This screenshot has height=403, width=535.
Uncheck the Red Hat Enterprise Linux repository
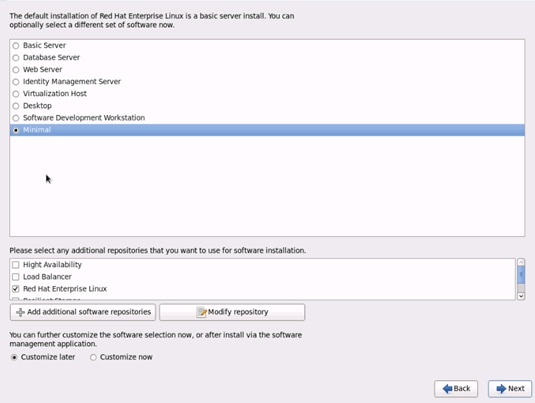[x=16, y=289]
